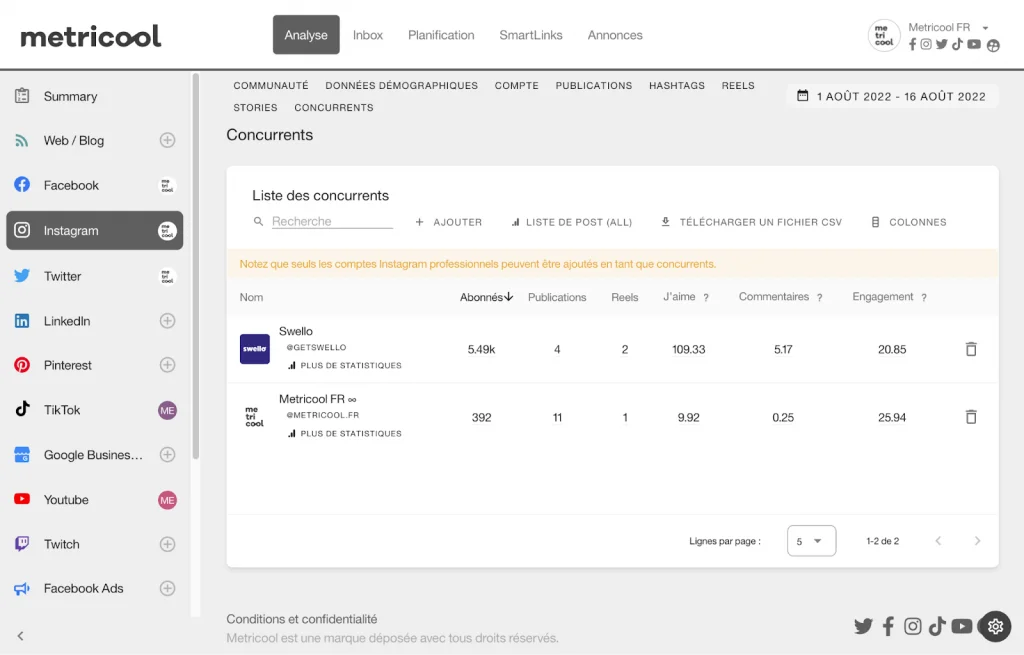Screen dimensions: 1024x655
Task: Add Facebook Ads connection plus icon
Action: (167, 588)
